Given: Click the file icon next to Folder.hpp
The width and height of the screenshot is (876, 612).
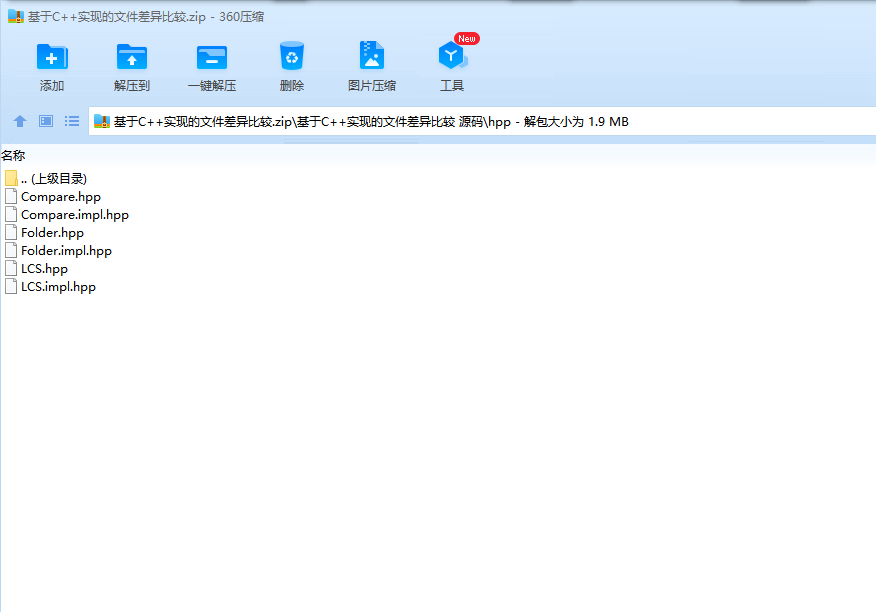Looking at the screenshot, I should pyautogui.click(x=11, y=232).
